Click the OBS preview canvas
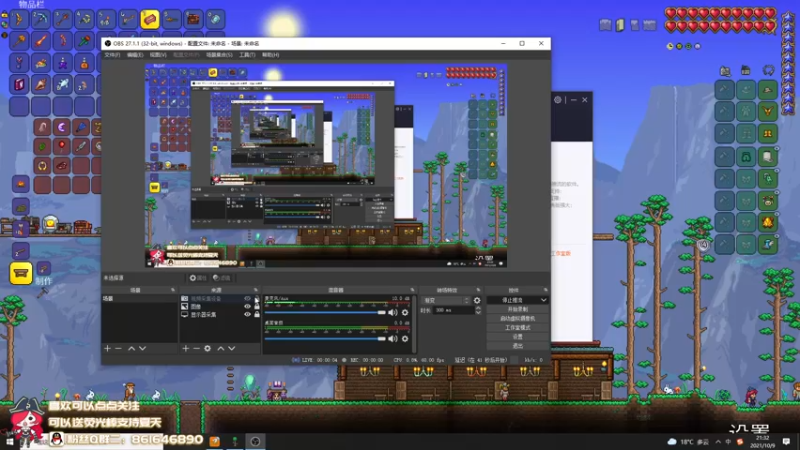Screen dimensions: 800x450 coord(326,166)
